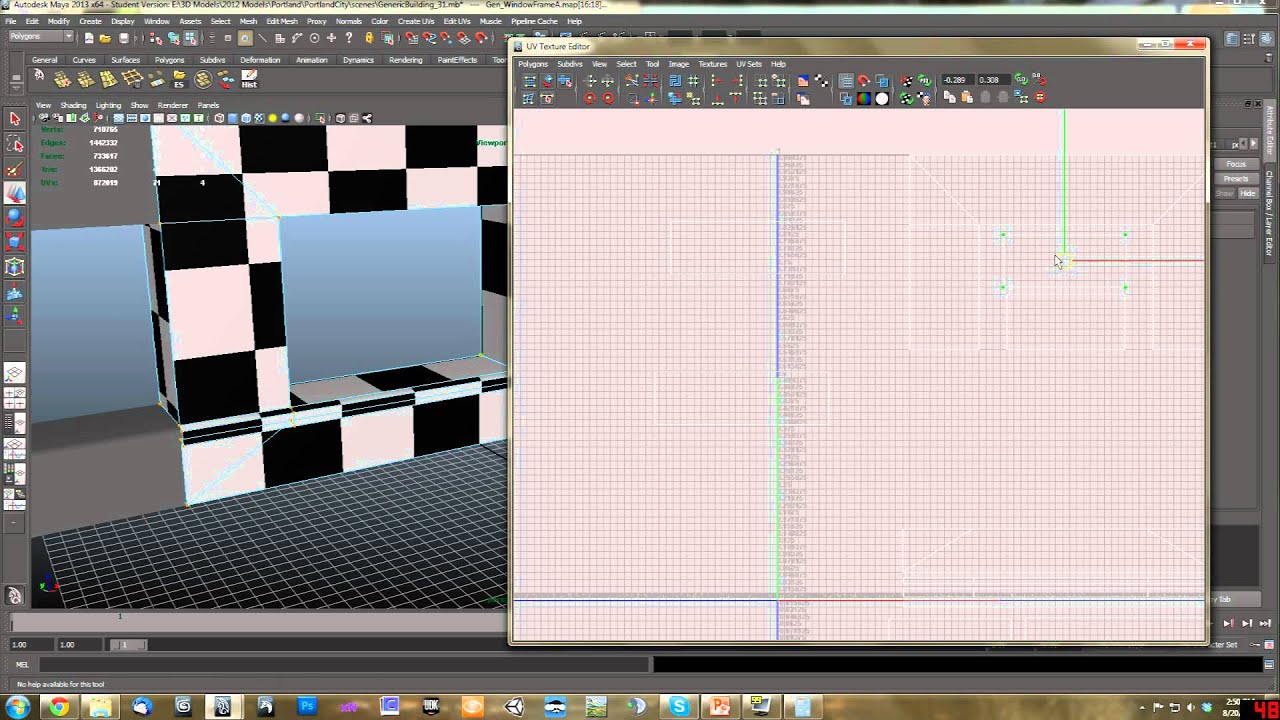
Task: Click copy UVs icon in UV editor
Action: (x=950, y=98)
